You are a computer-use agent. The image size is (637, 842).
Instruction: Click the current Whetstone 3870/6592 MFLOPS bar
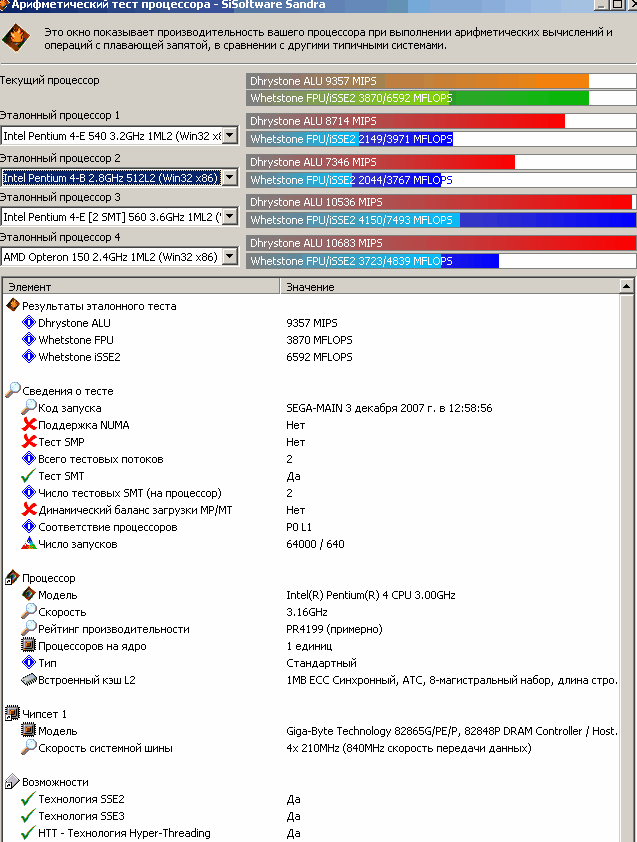click(441, 98)
